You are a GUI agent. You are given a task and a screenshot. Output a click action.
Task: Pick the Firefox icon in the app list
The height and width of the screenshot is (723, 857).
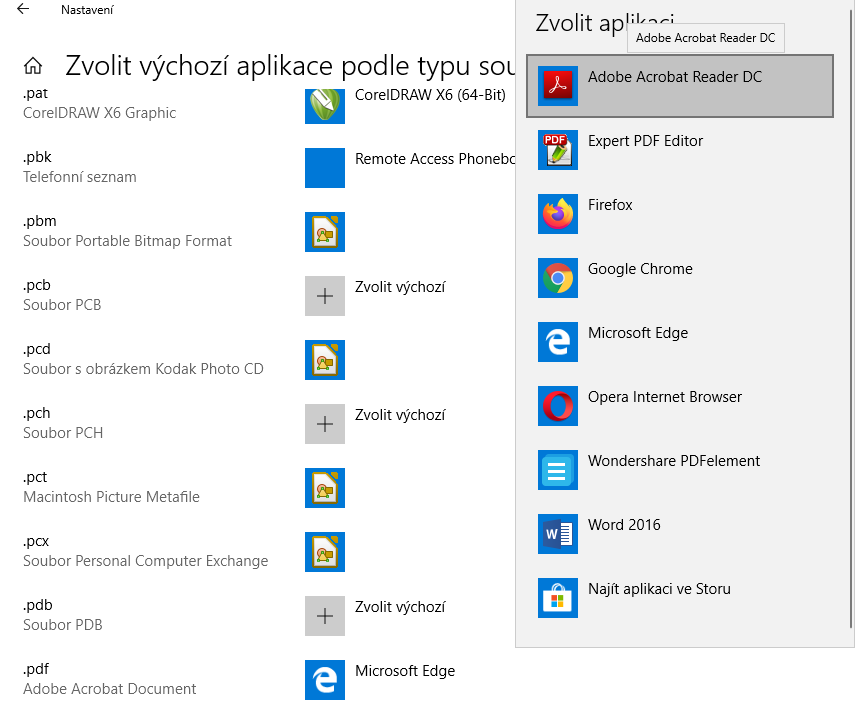pos(557,214)
